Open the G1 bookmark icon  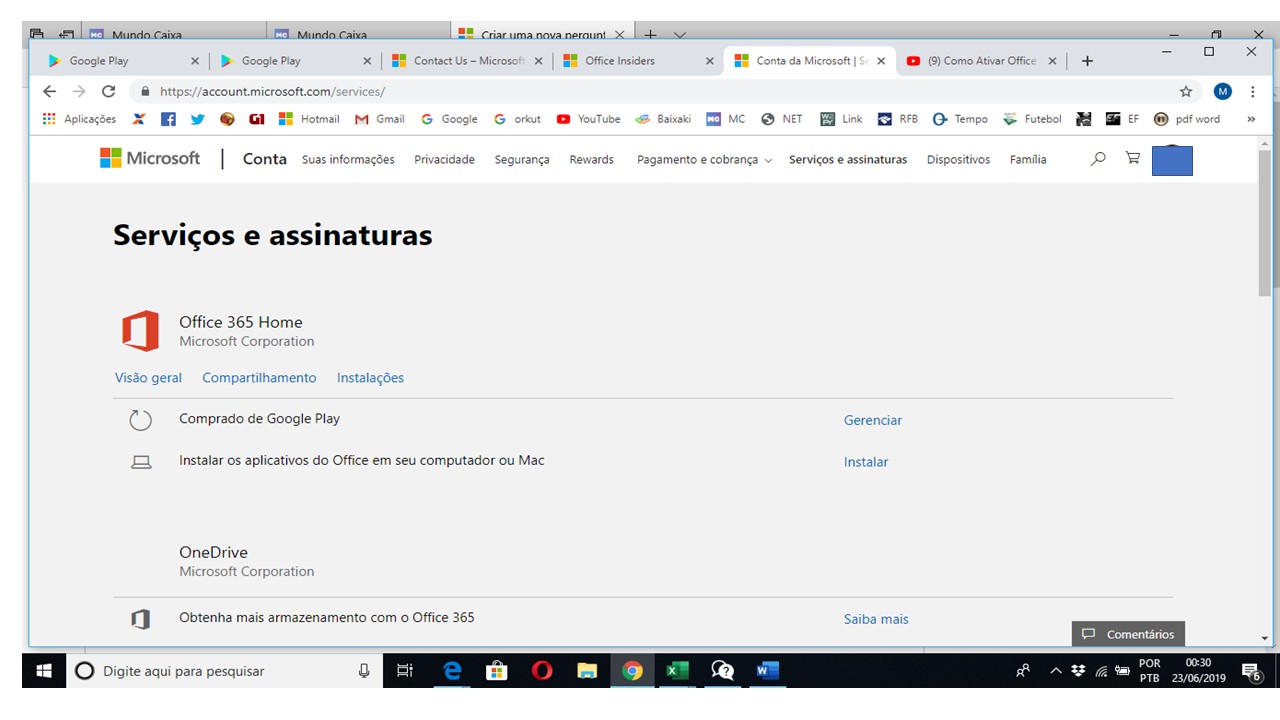[x=257, y=119]
